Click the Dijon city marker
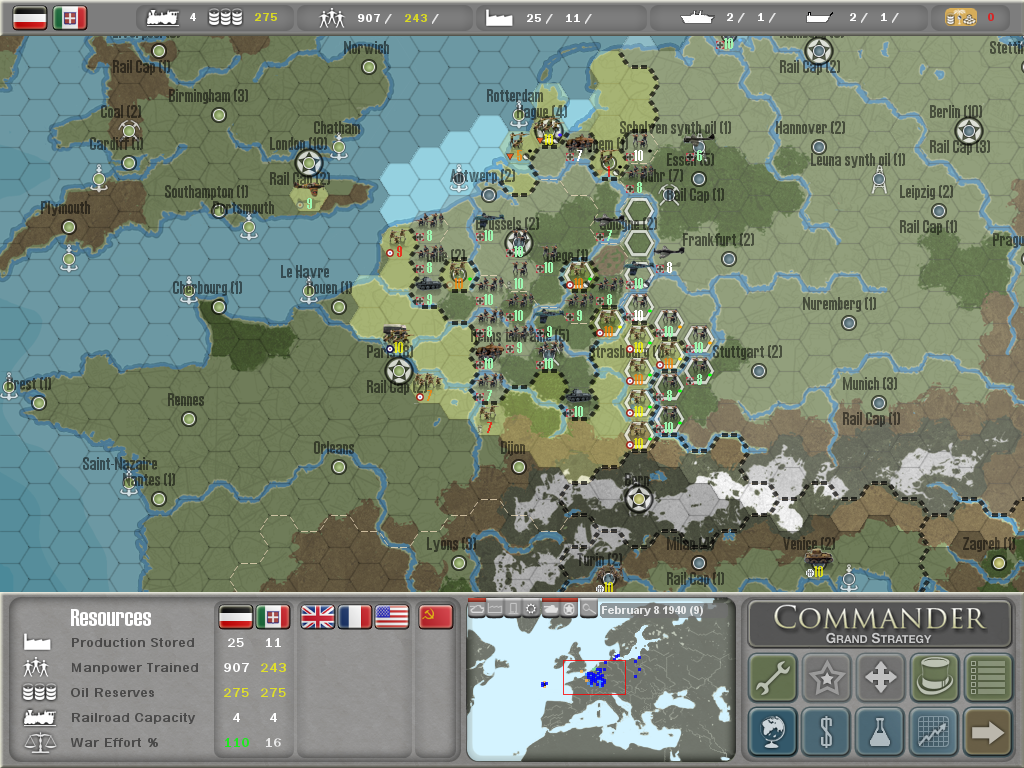 coord(519,467)
